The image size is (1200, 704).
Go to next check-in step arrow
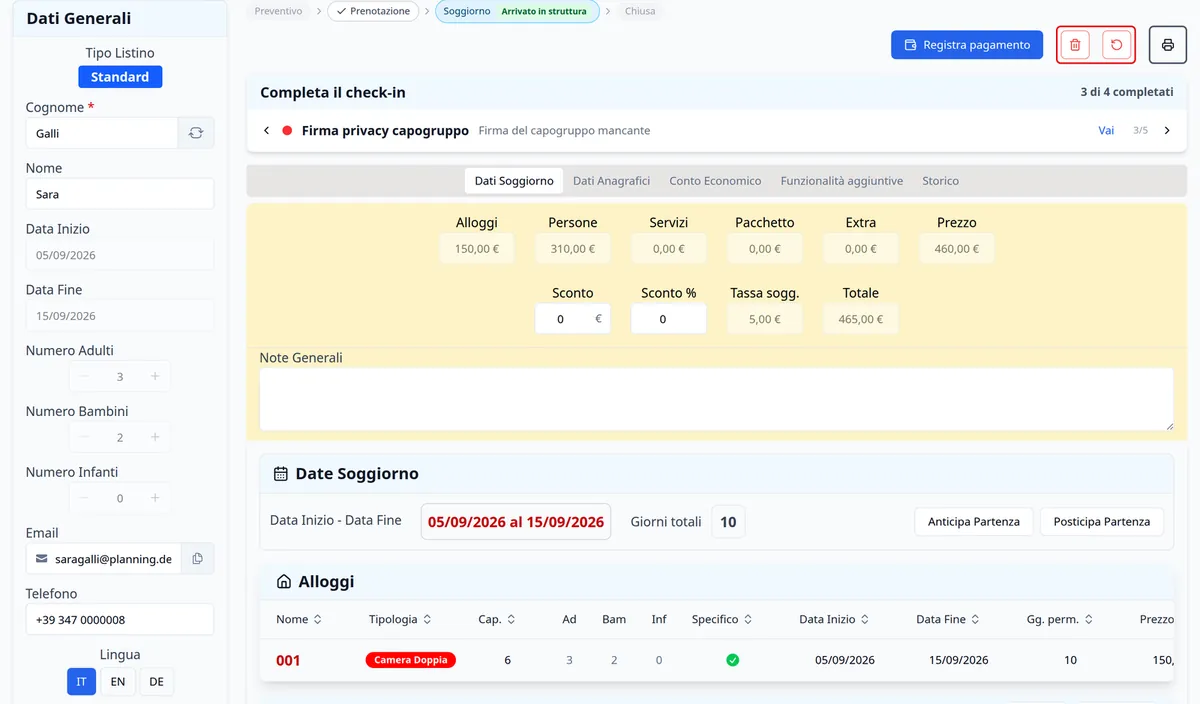[1167, 131]
